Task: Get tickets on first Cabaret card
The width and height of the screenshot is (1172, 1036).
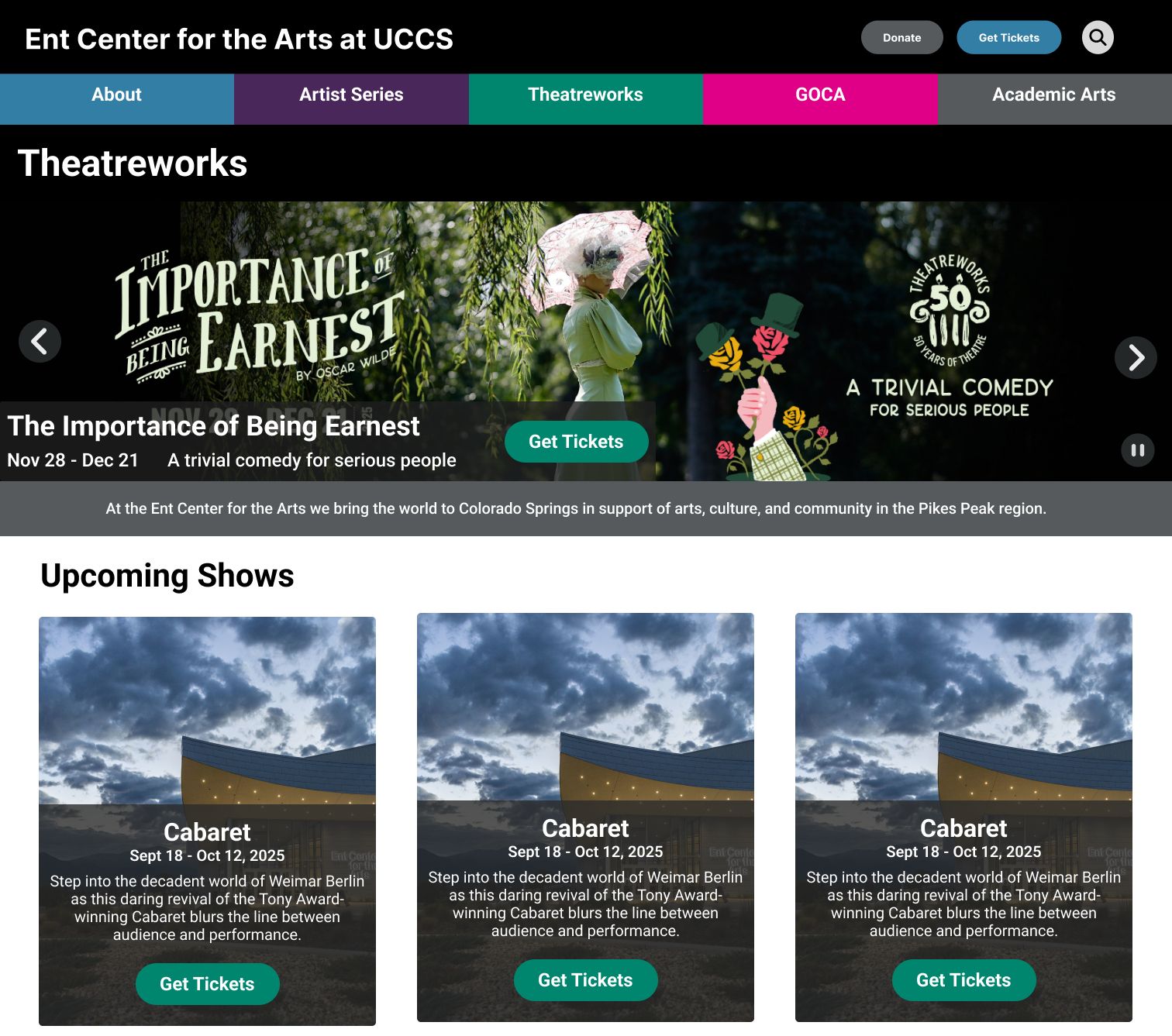Action: tap(207, 984)
